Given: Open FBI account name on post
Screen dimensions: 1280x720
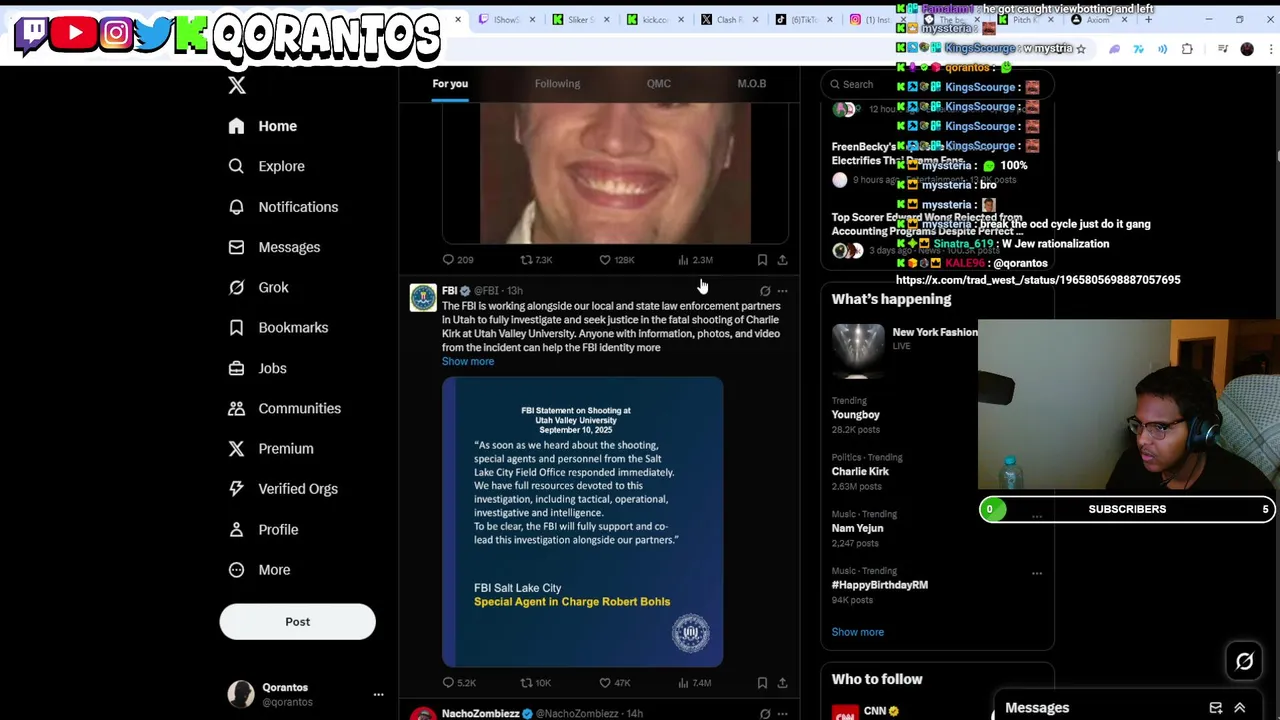Looking at the screenshot, I should [449, 291].
